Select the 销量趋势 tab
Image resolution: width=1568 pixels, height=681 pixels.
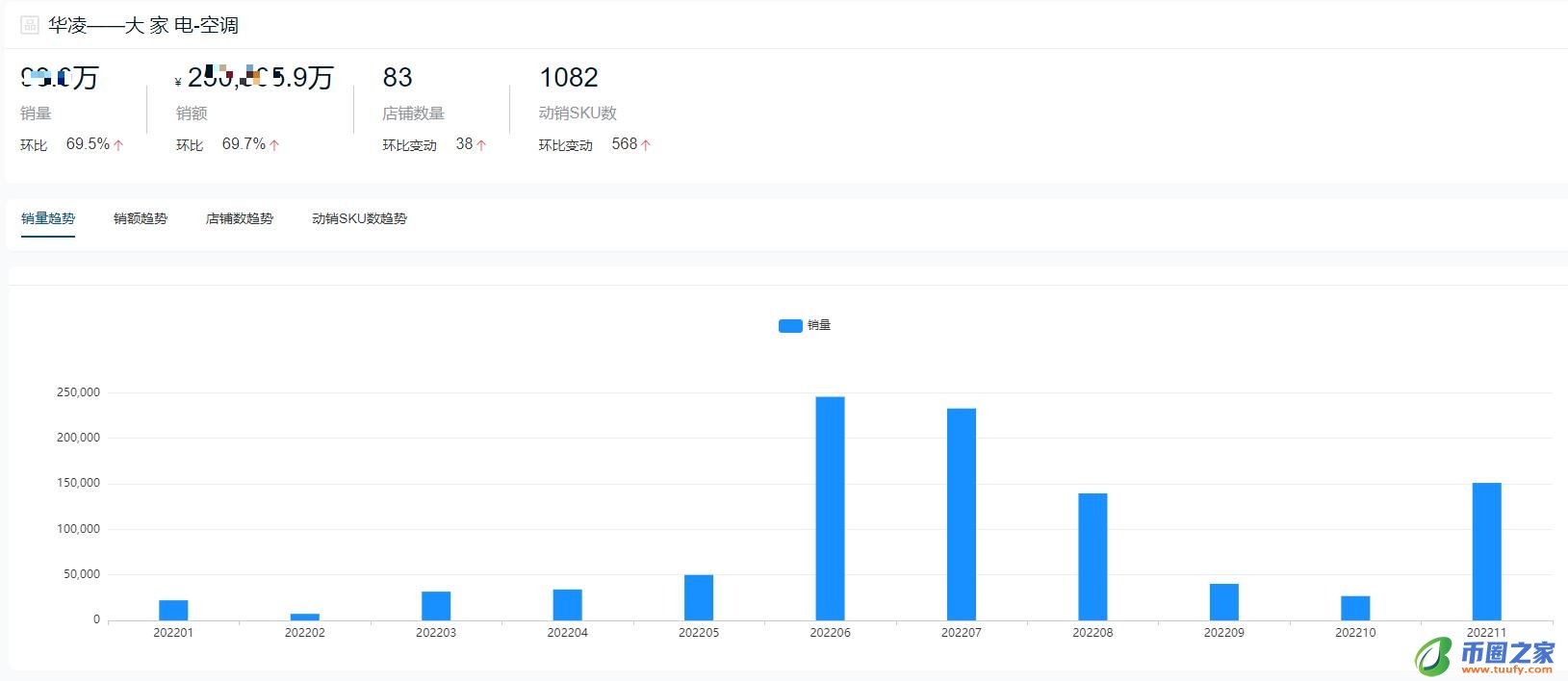point(48,219)
